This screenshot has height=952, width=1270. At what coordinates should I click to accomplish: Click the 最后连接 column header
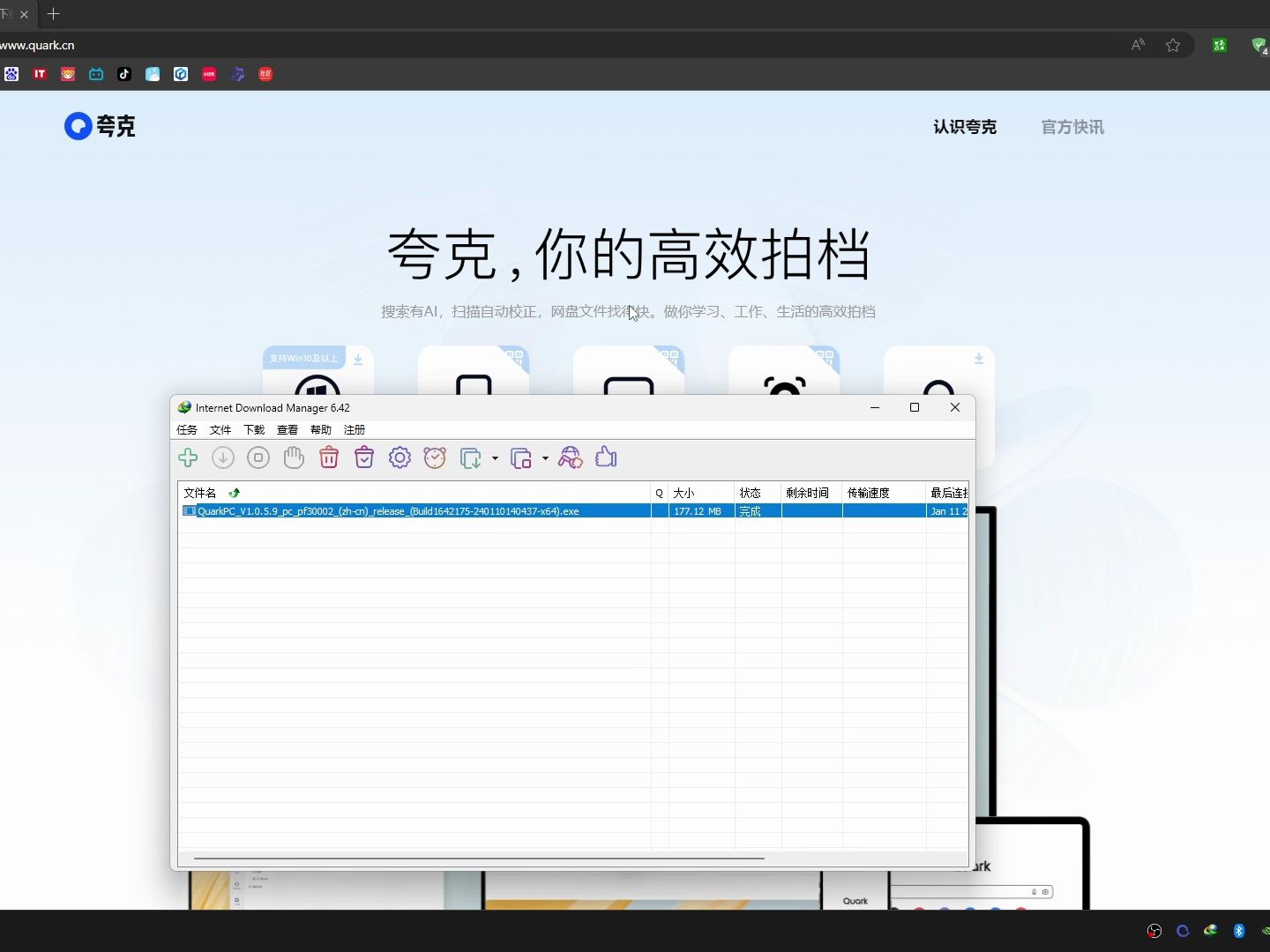948,493
